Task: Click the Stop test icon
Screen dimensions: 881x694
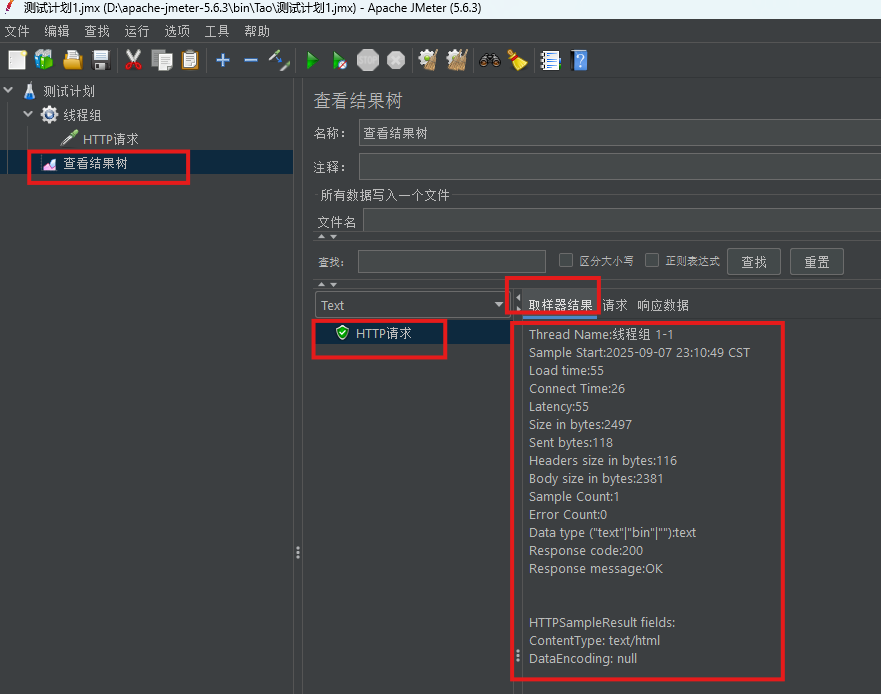Action: (x=368, y=60)
